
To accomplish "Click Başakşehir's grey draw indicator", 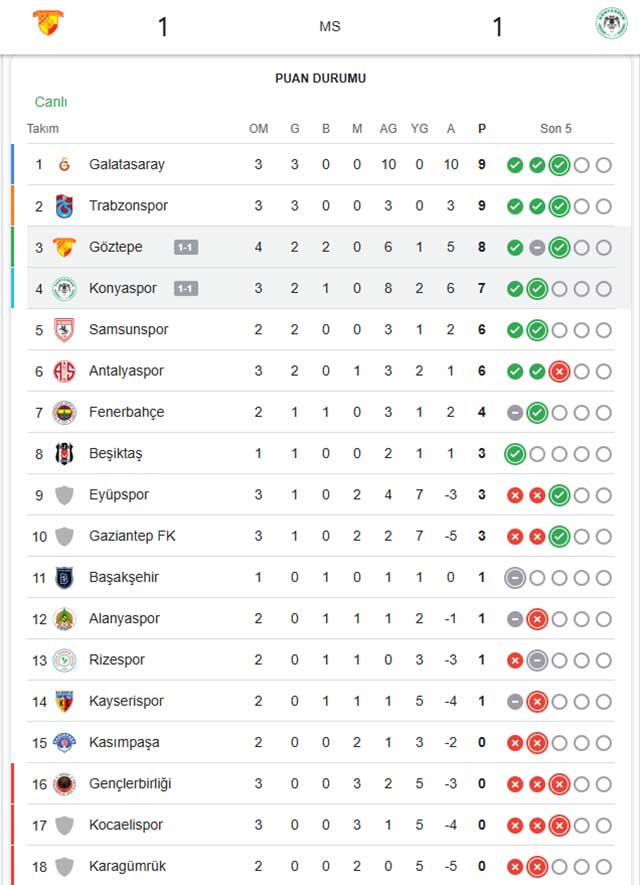I will (x=515, y=577).
